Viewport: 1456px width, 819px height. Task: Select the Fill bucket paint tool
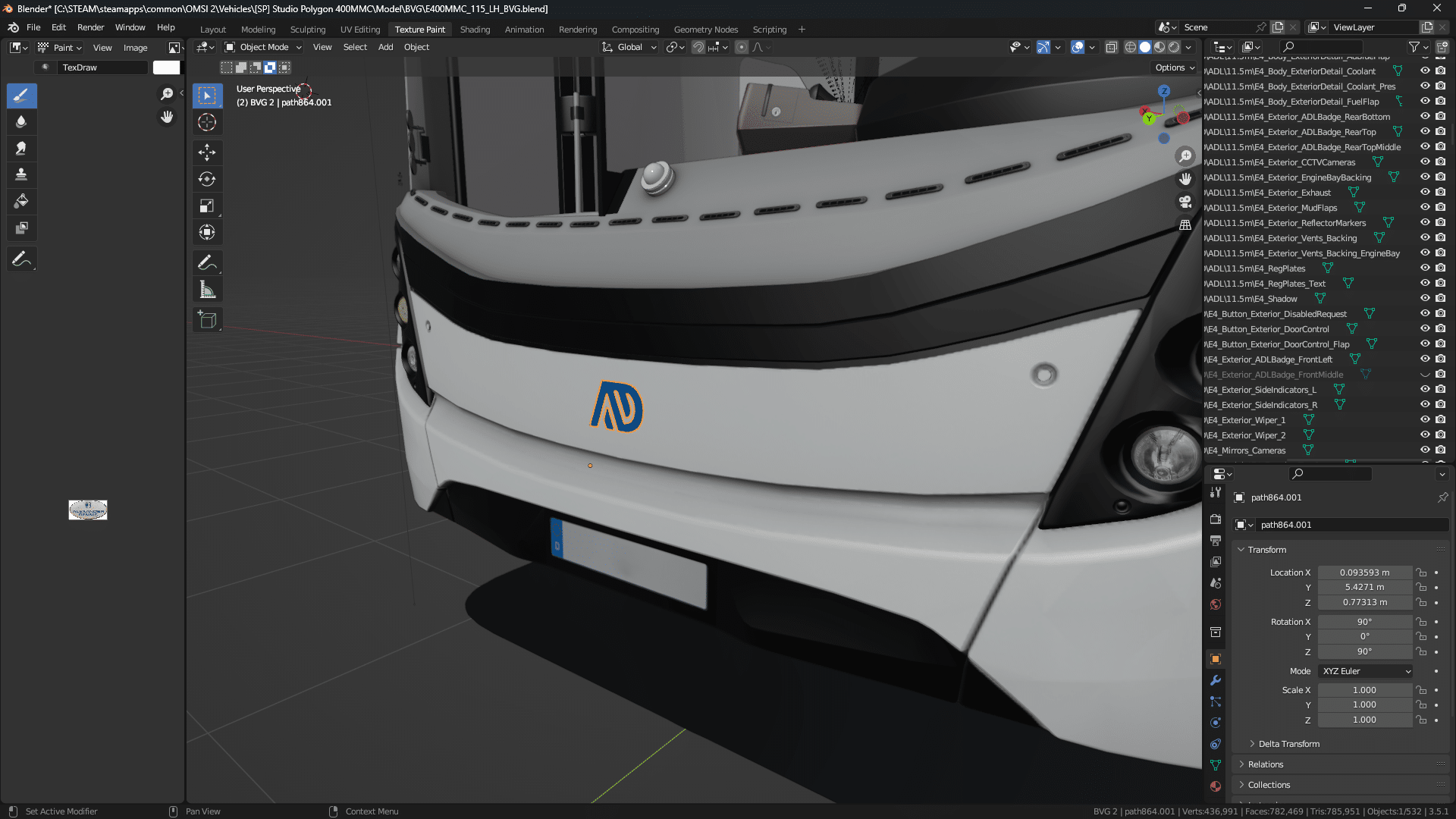coord(21,201)
